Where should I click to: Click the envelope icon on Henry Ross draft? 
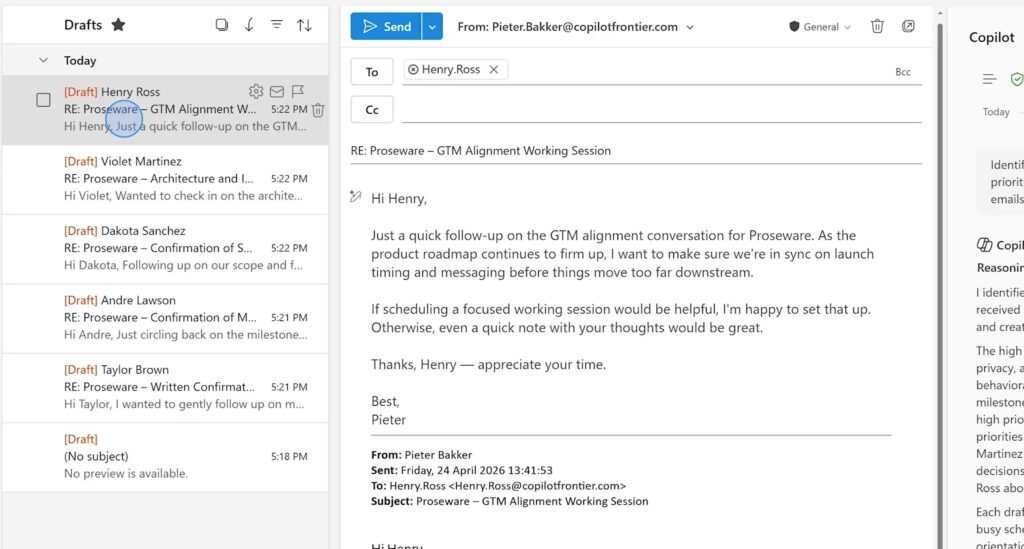tap(277, 92)
